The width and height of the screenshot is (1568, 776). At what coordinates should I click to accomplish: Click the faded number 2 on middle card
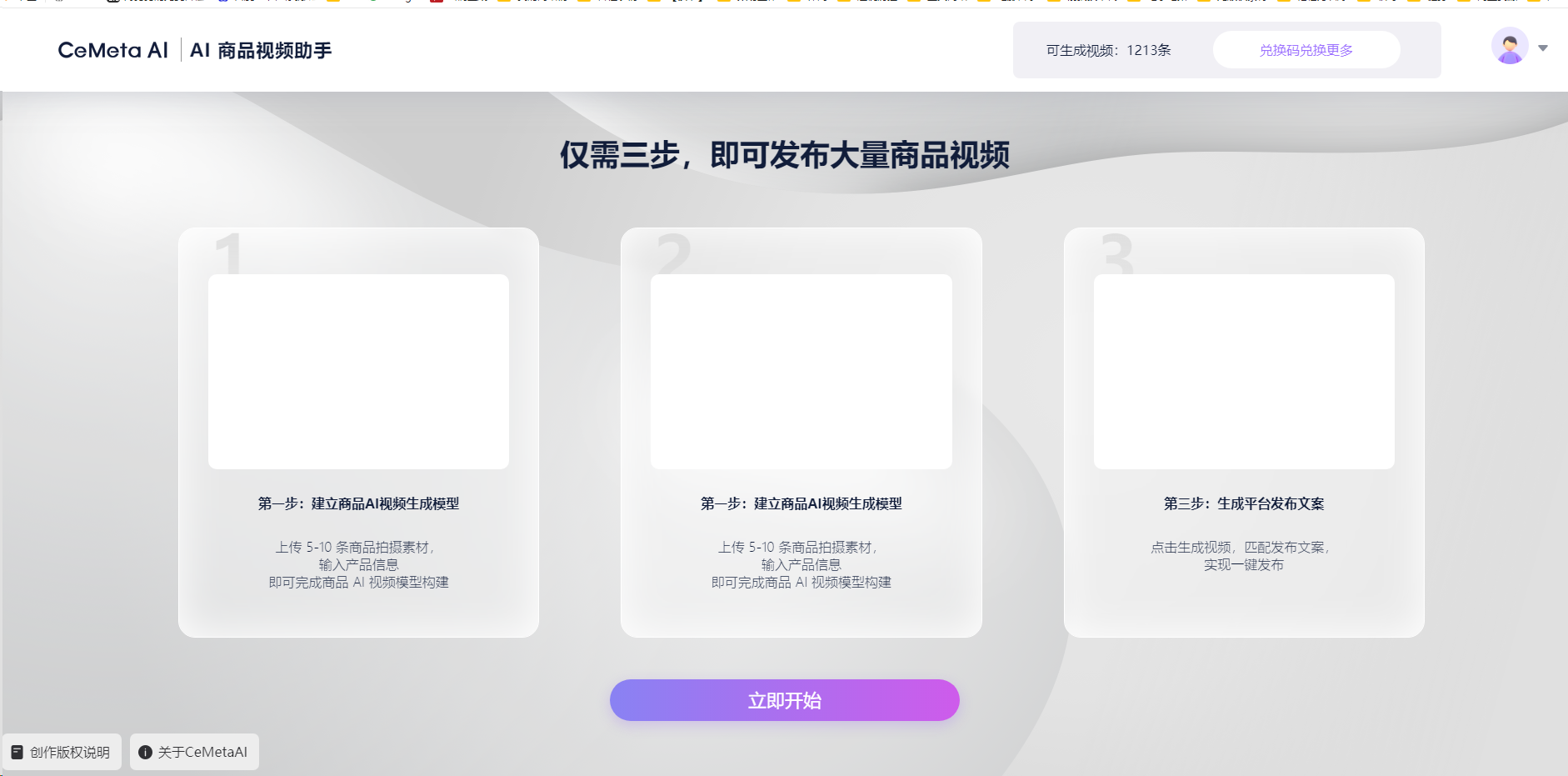coord(673,254)
